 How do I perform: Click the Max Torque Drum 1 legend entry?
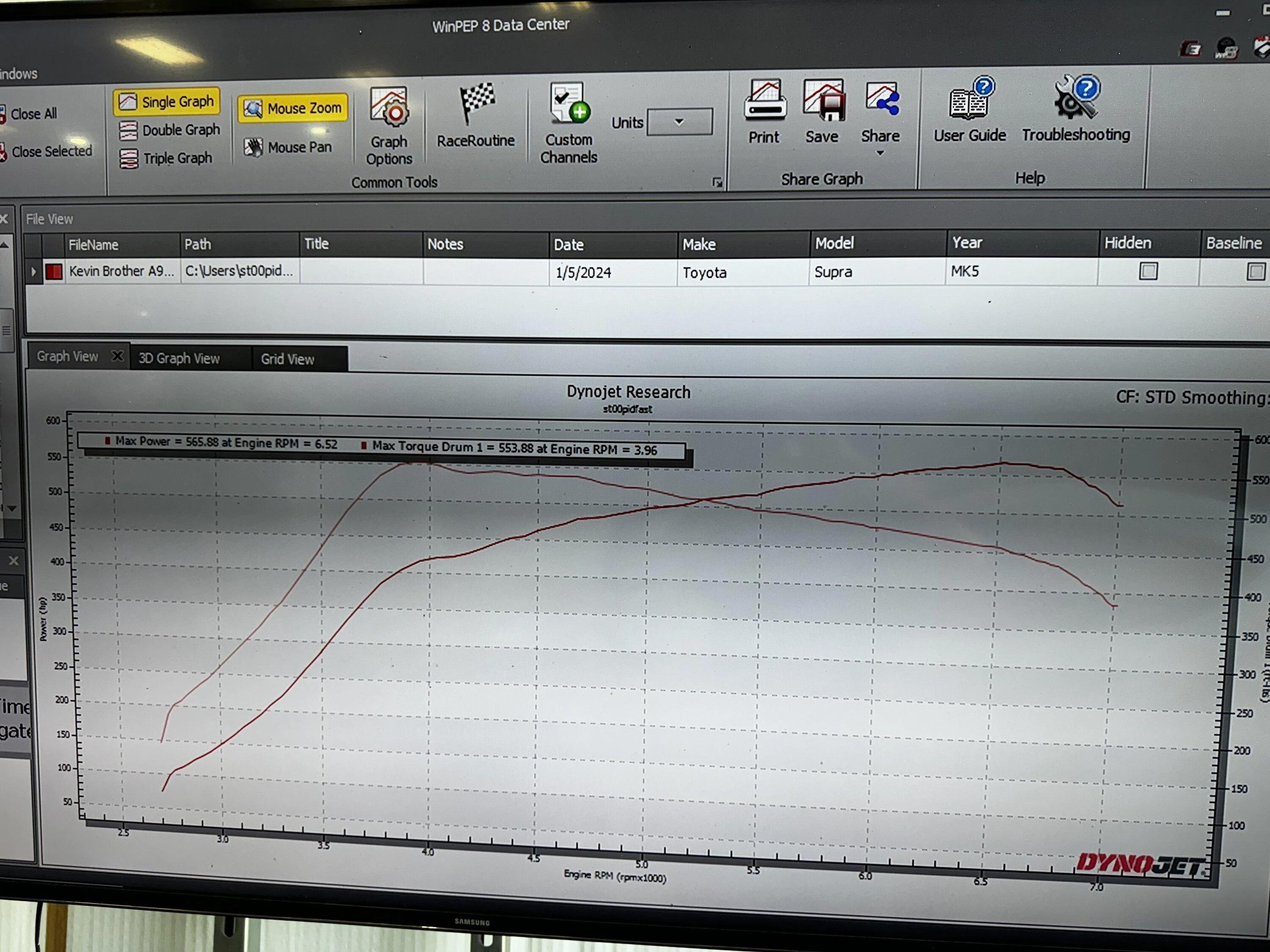tap(509, 448)
